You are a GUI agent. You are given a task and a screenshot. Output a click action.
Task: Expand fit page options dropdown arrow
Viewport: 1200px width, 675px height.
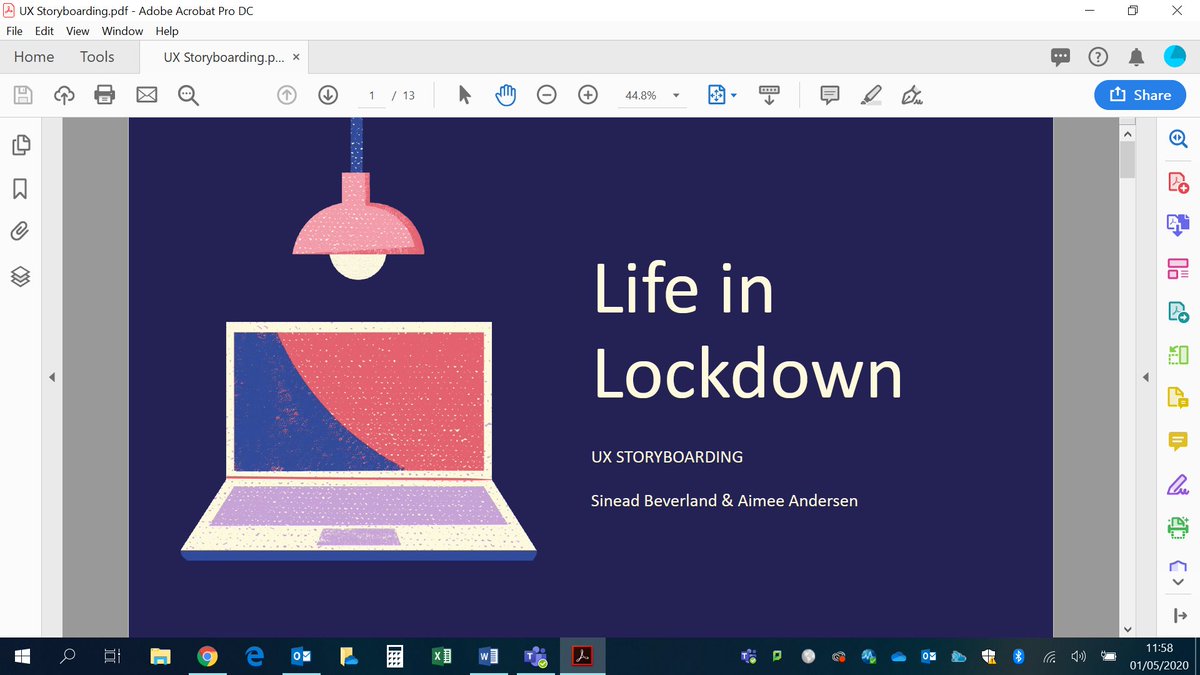(x=734, y=96)
